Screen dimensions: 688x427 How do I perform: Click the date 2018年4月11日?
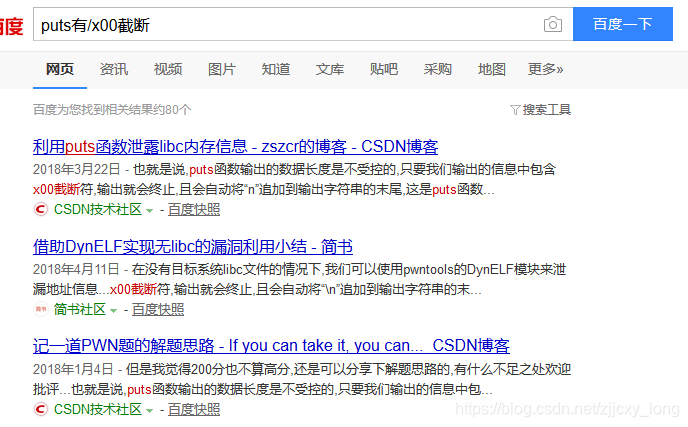(76, 269)
